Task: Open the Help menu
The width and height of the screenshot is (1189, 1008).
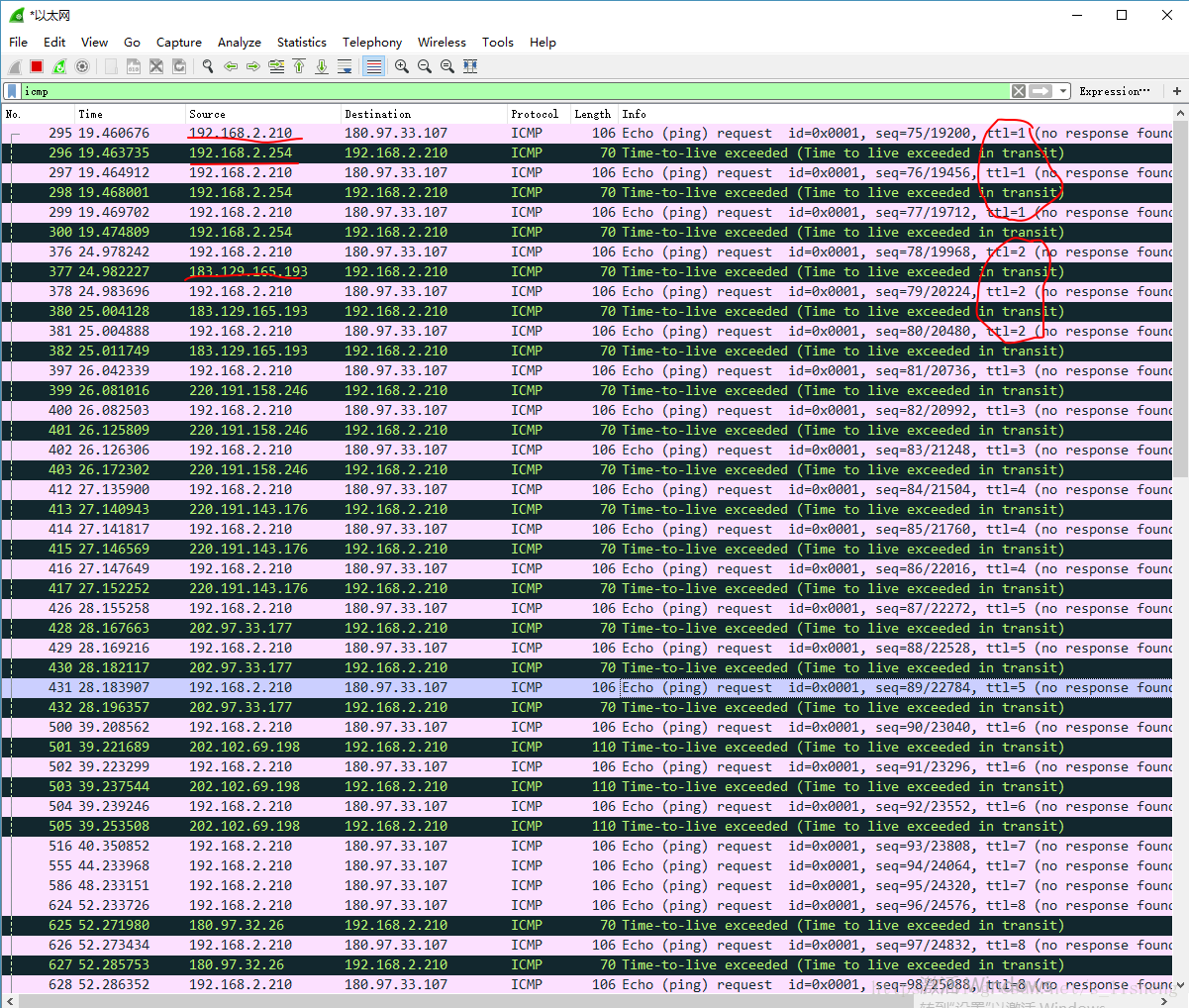Action: tap(543, 43)
